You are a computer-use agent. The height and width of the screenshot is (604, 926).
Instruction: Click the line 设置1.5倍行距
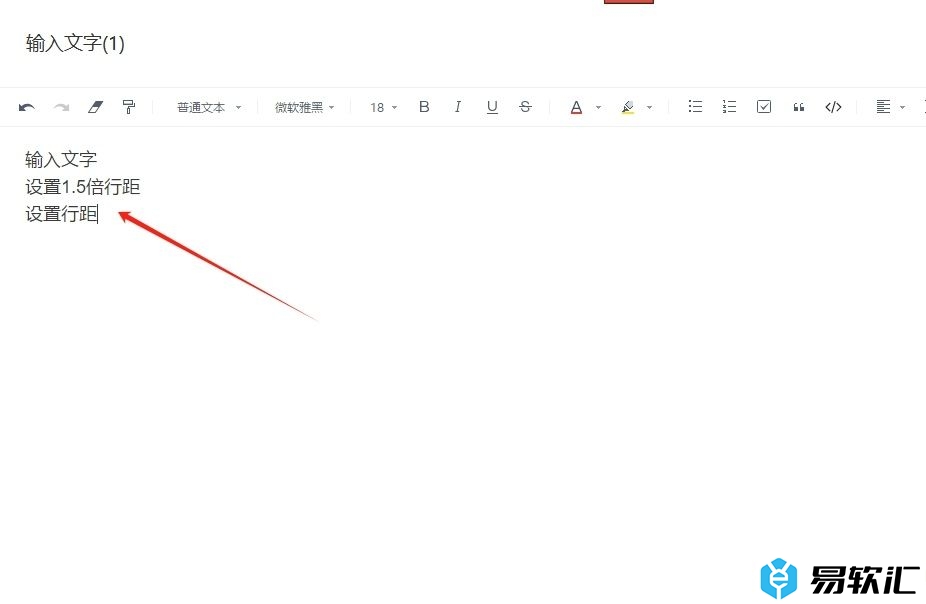(x=83, y=187)
